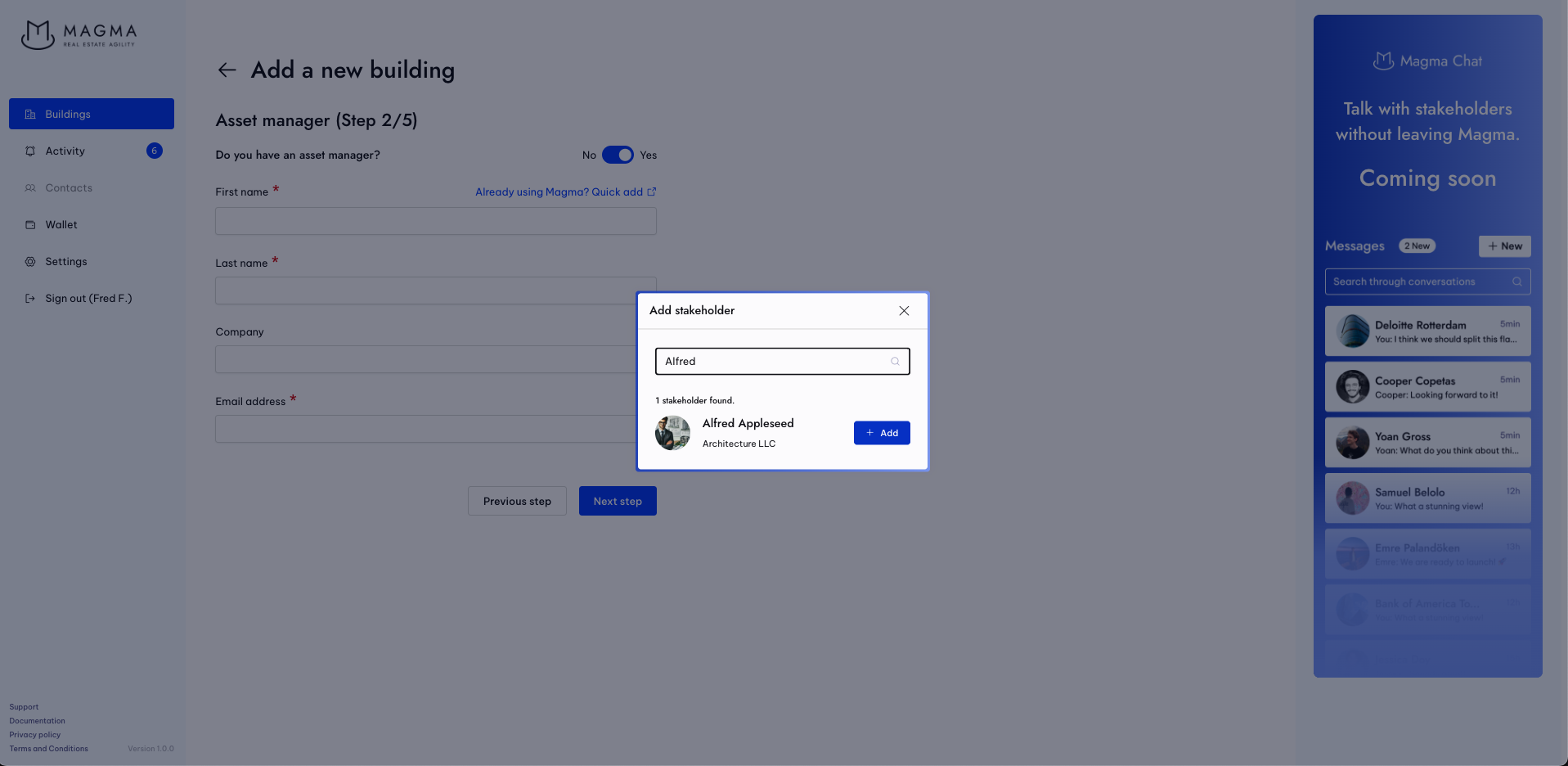Click the Deloitte Rotterdam conversation avatar

1352,331
